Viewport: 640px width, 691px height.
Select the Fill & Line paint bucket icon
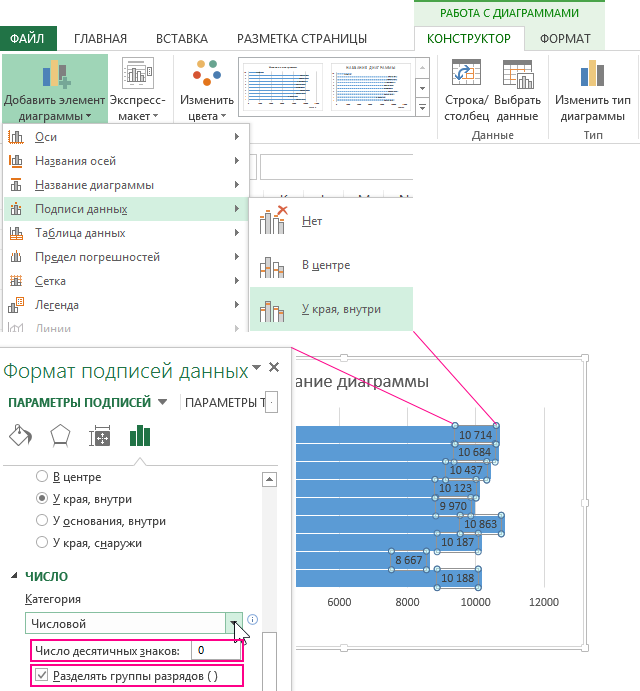click(x=19, y=435)
